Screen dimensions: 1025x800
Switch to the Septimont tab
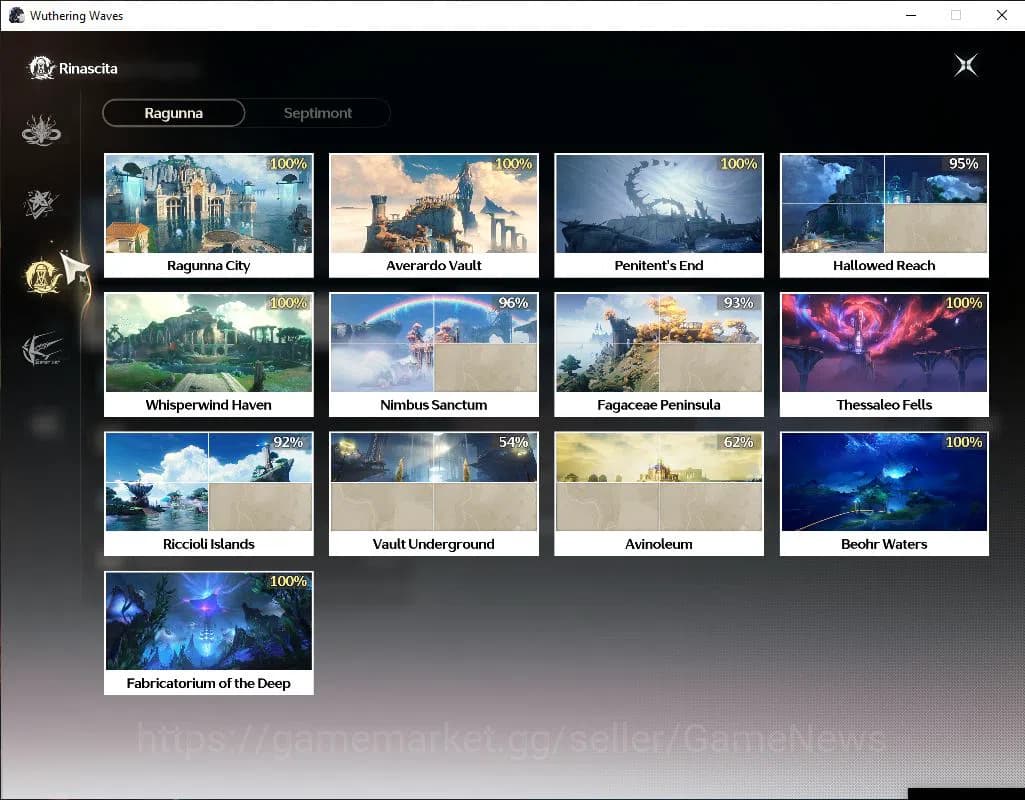pos(318,113)
